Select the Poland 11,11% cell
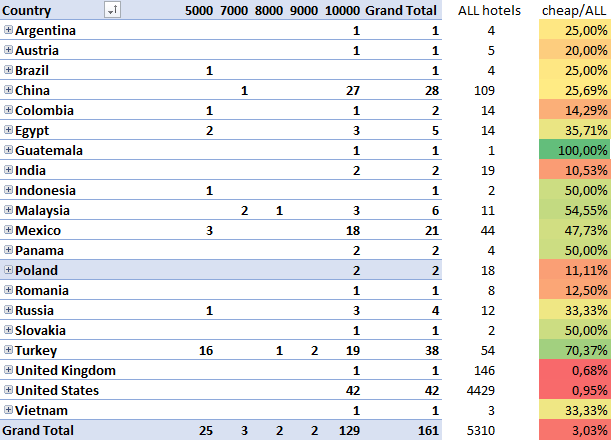613x442 pixels. pos(574,270)
